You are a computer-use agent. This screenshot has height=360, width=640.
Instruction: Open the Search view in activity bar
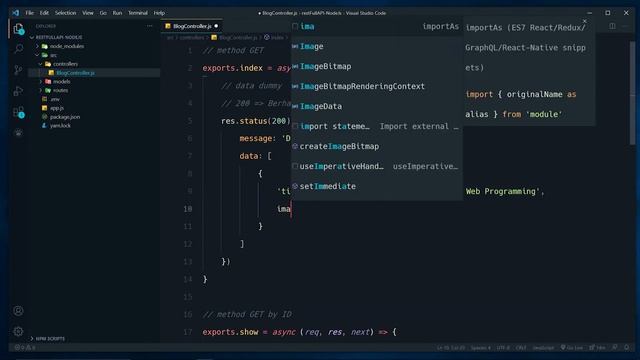tap(18, 49)
